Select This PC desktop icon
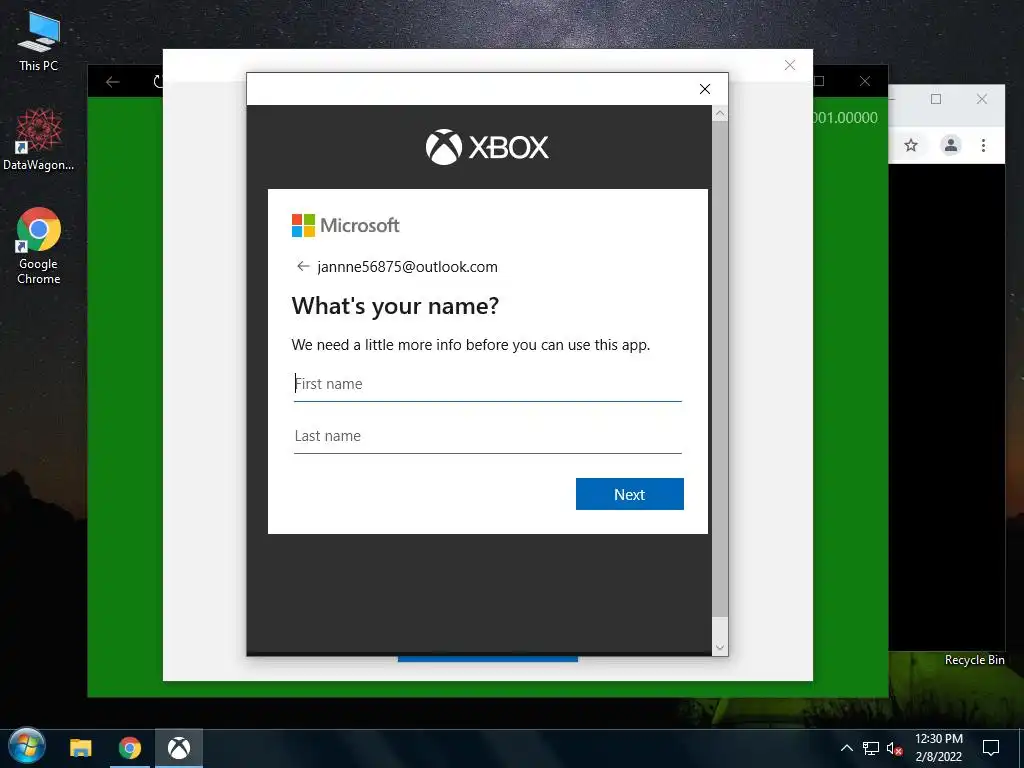The height and width of the screenshot is (768, 1024). pyautogui.click(x=39, y=42)
